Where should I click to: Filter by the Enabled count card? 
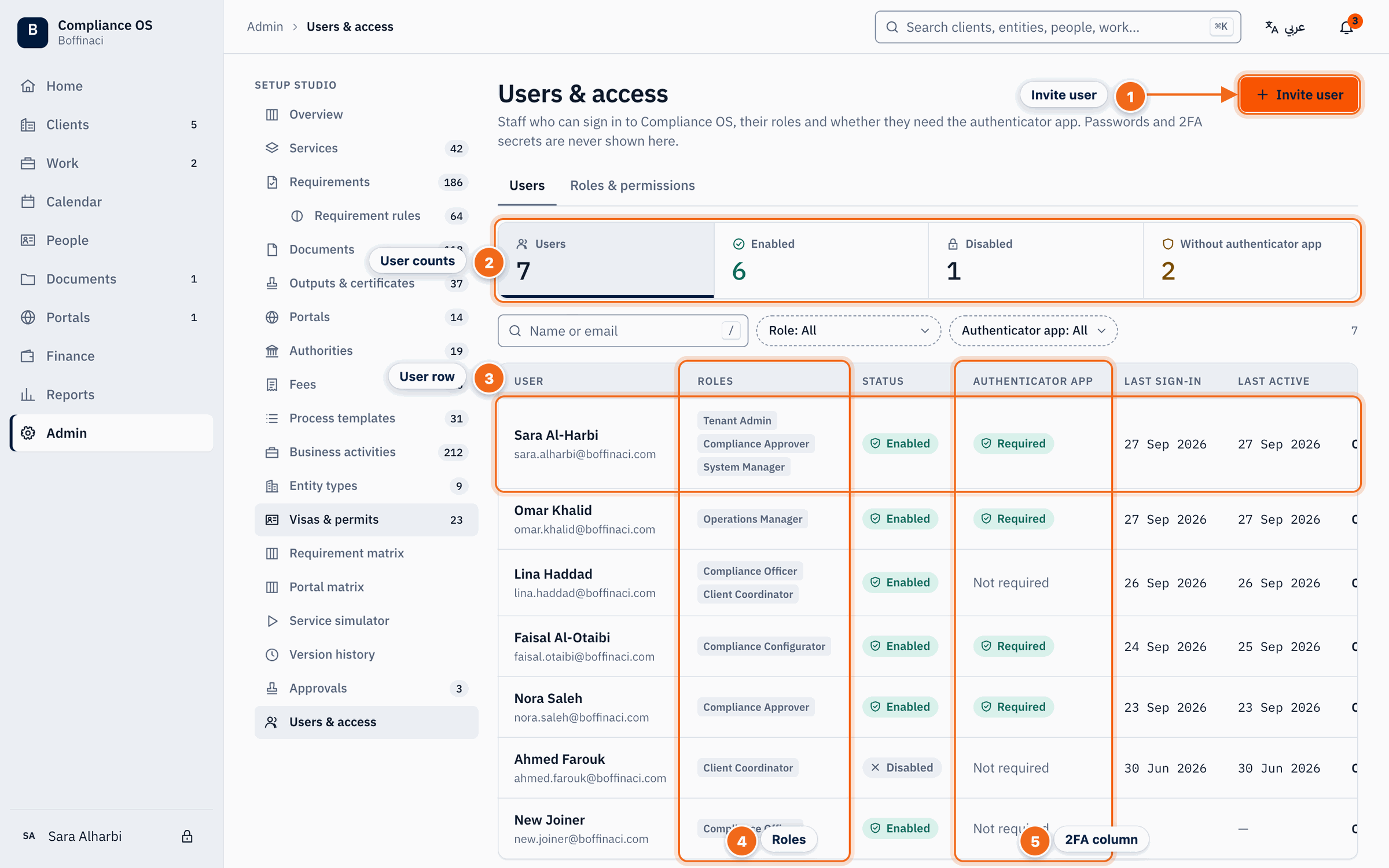pos(821,260)
